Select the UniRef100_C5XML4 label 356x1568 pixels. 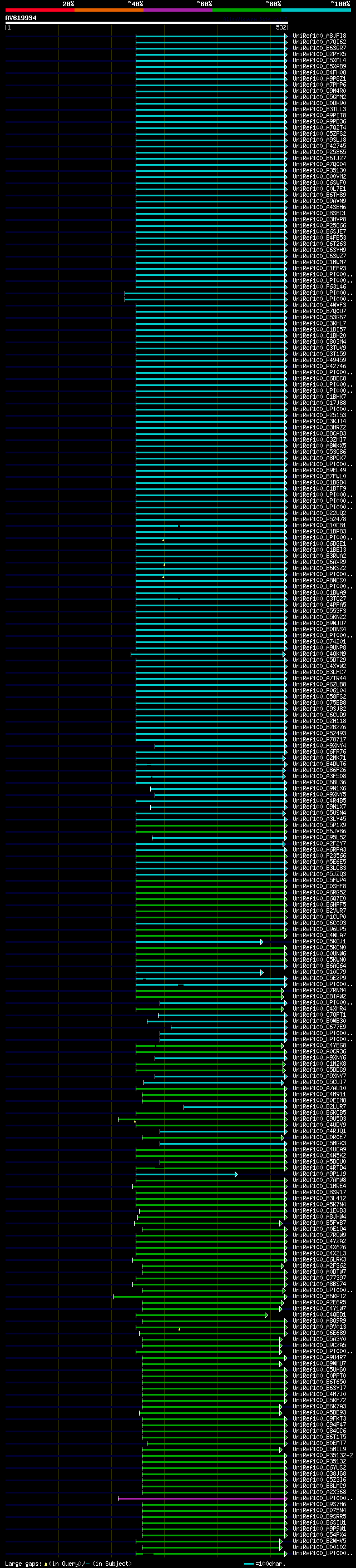(319, 60)
